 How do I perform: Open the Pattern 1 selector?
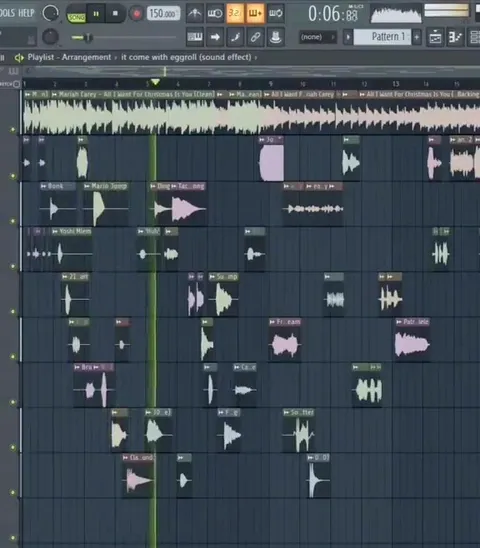pyautogui.click(x=382, y=37)
